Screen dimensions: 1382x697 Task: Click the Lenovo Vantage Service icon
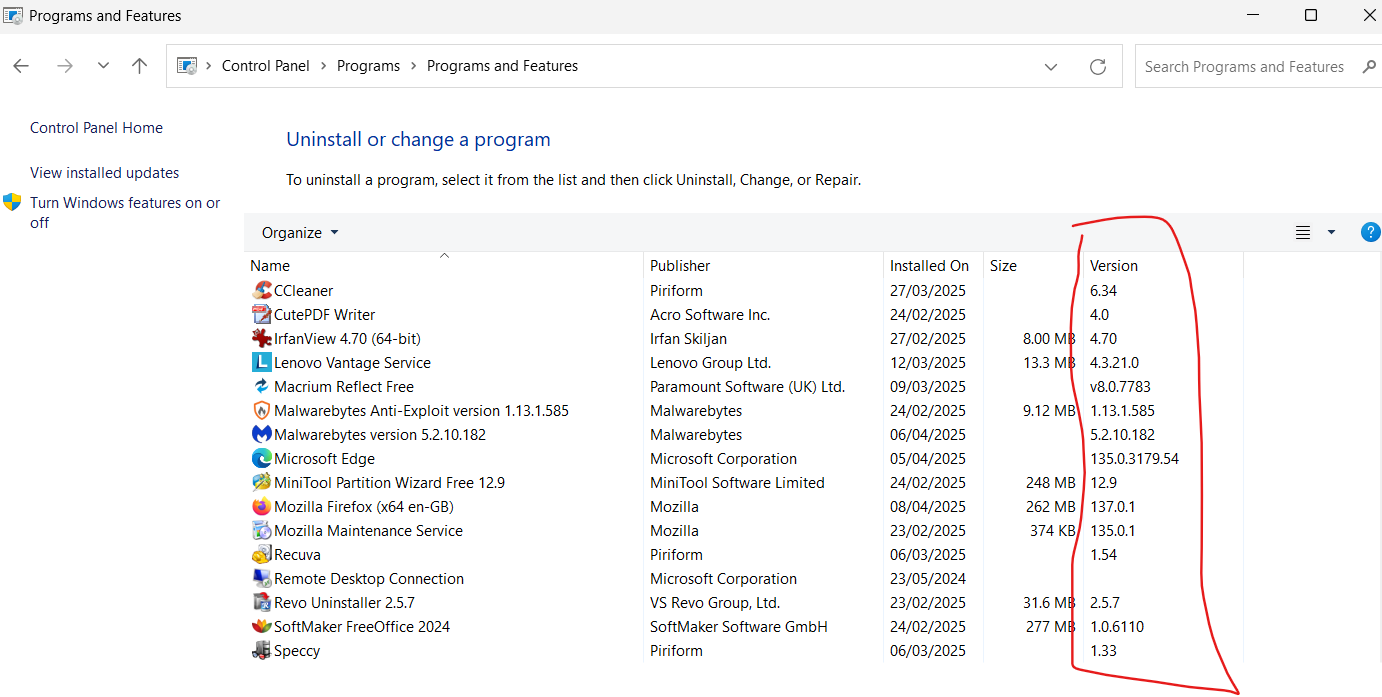tap(262, 362)
